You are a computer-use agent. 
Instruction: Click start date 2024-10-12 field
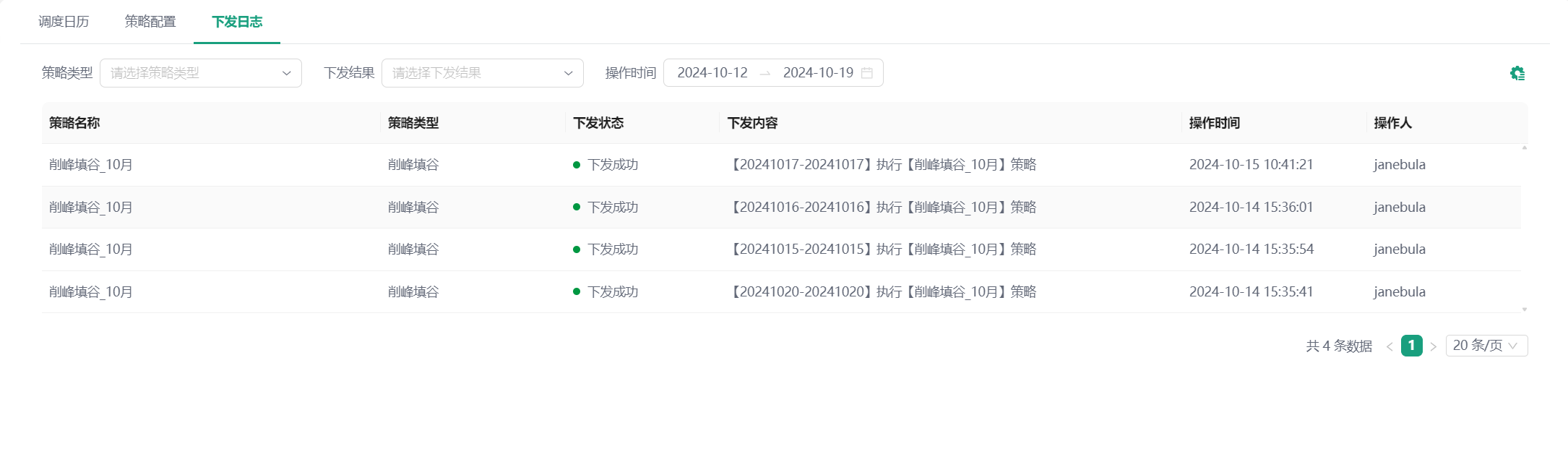(712, 73)
